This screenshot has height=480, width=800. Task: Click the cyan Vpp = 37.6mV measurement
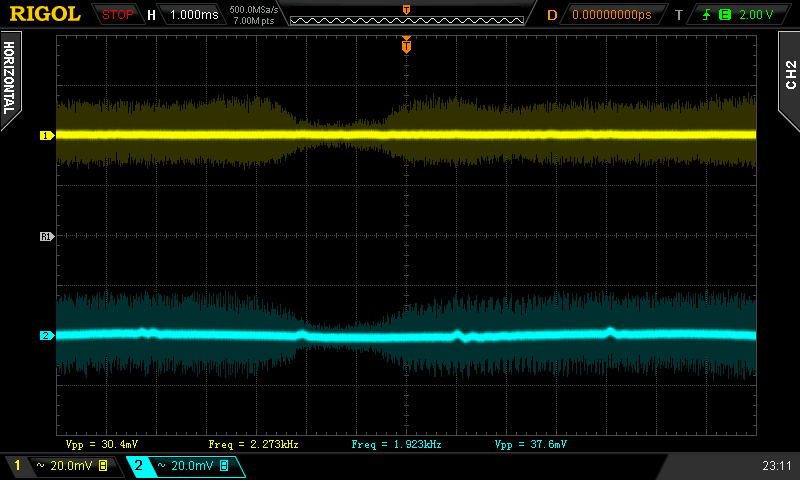tap(531, 444)
